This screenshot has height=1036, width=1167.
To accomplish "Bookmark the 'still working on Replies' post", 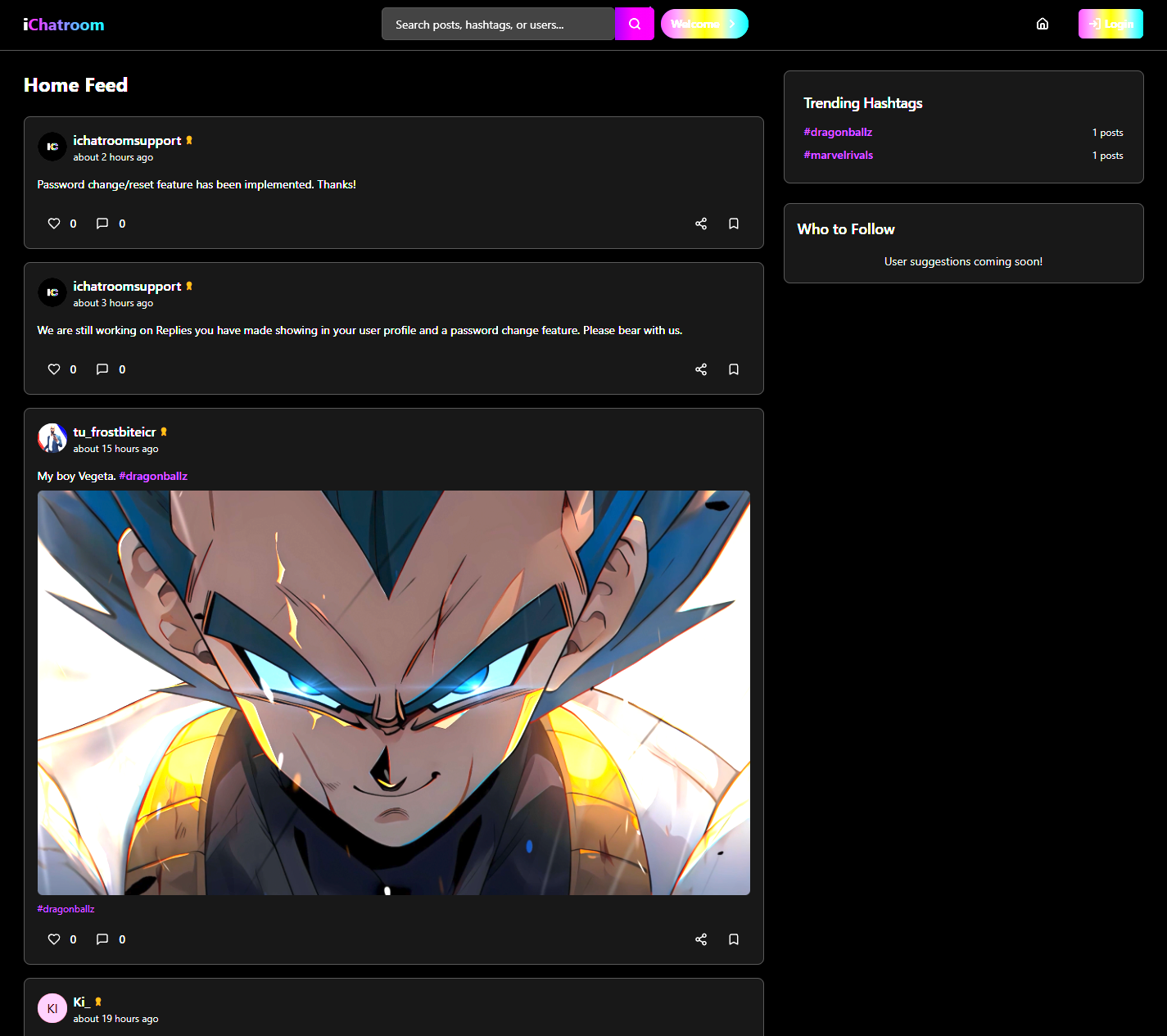I will point(734,369).
